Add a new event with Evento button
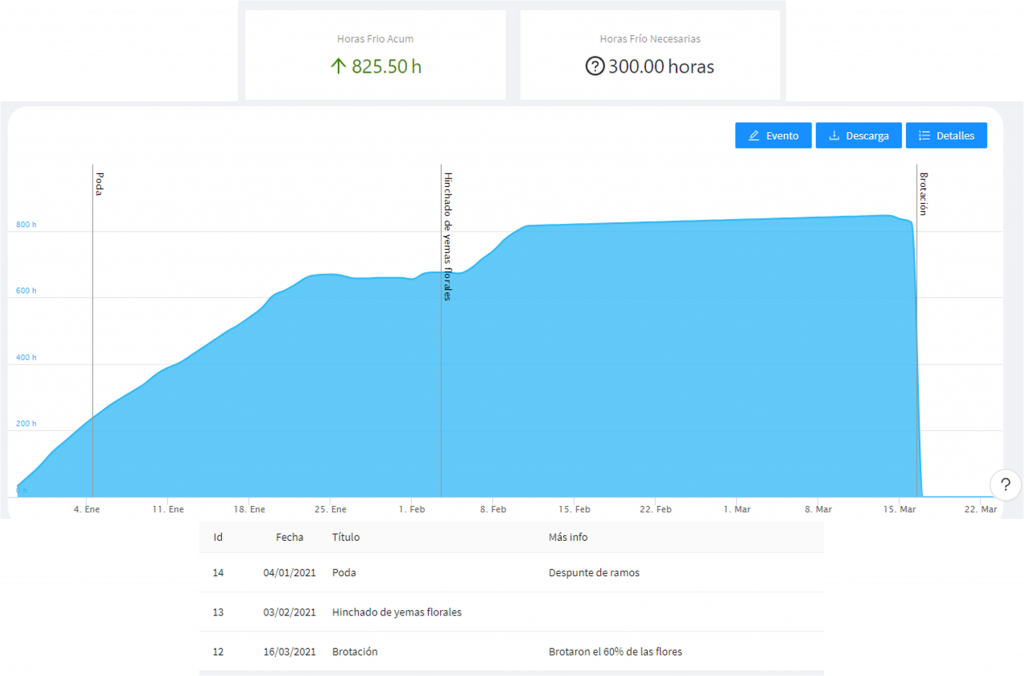The image size is (1024, 676). 773,136
